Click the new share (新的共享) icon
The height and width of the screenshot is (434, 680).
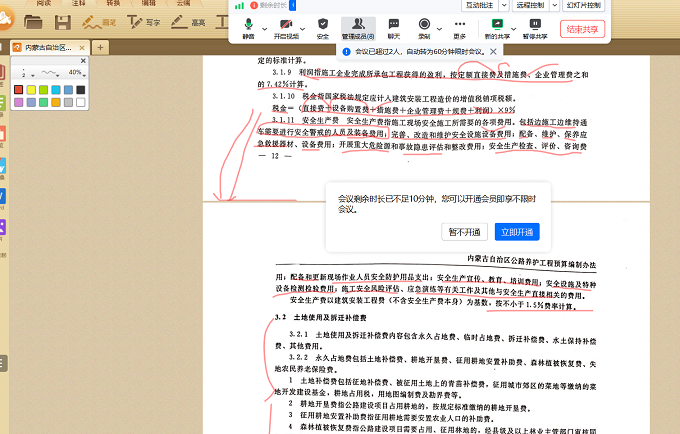(x=494, y=23)
